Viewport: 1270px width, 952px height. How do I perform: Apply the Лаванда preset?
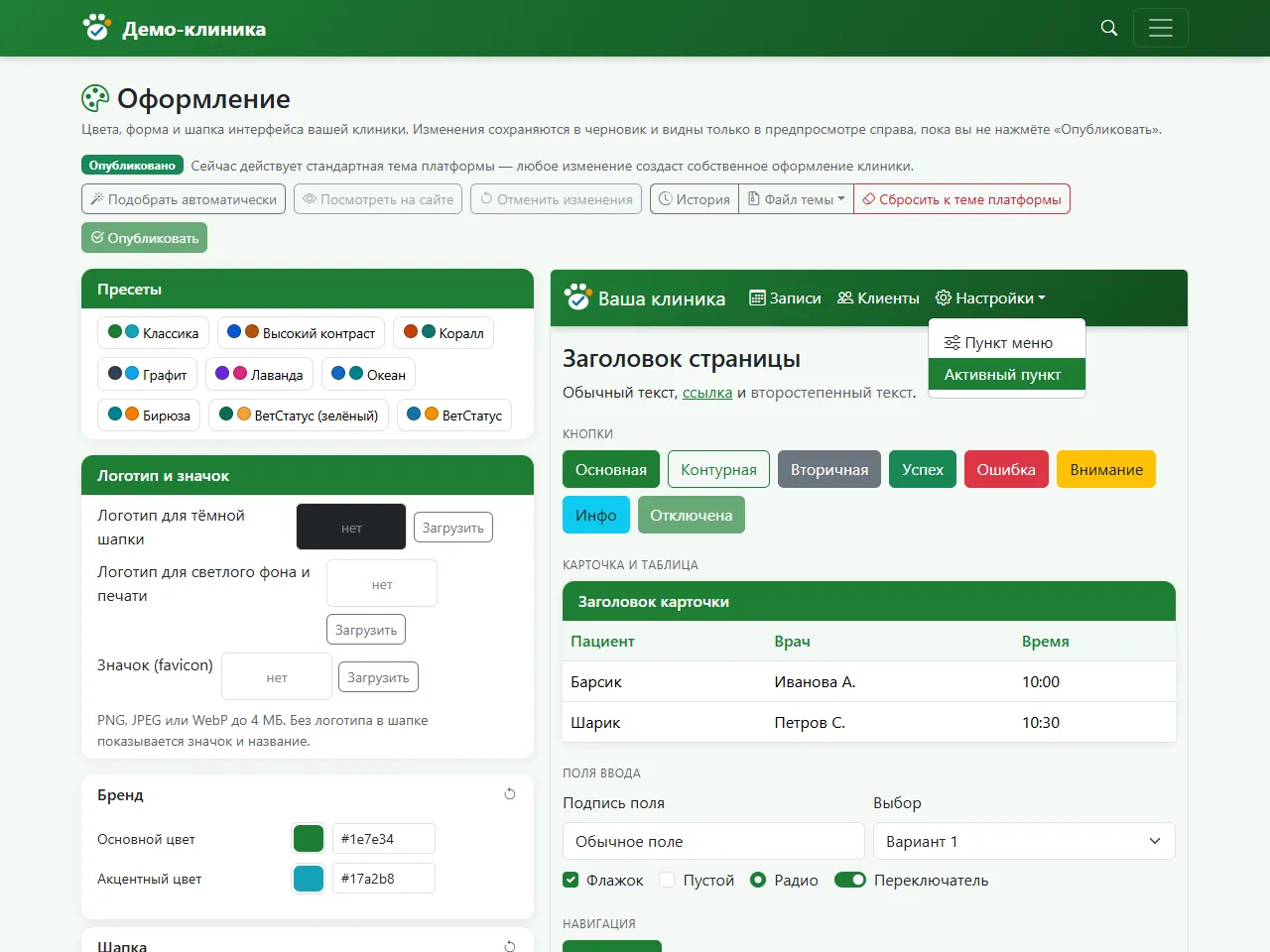259,375
